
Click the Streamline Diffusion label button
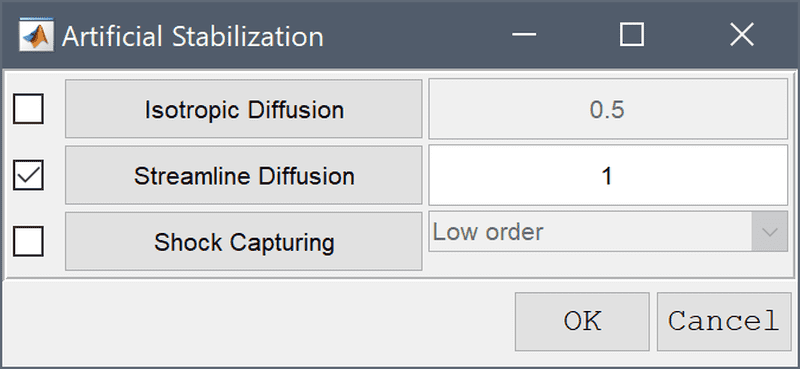(243, 175)
